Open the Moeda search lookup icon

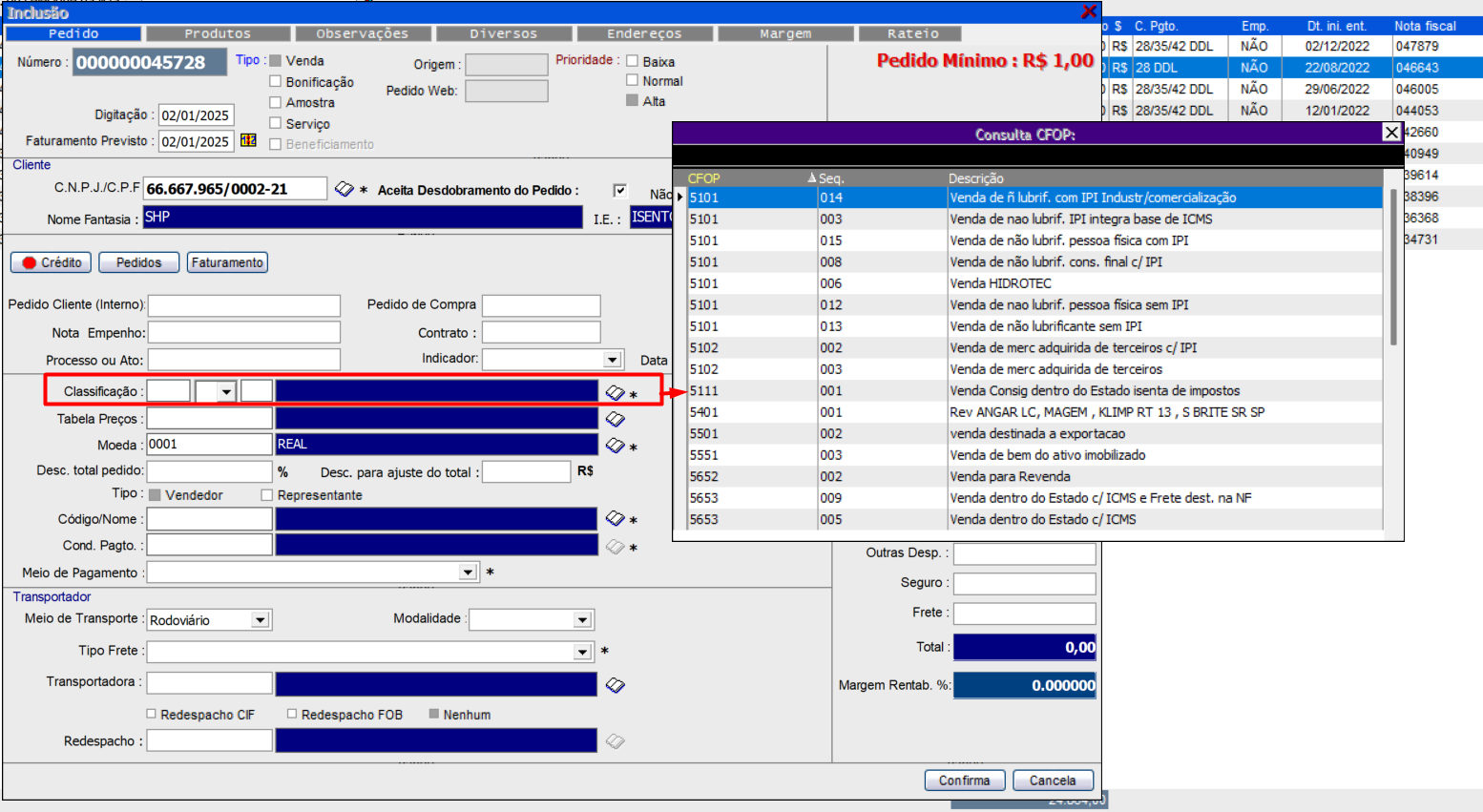coord(615,446)
